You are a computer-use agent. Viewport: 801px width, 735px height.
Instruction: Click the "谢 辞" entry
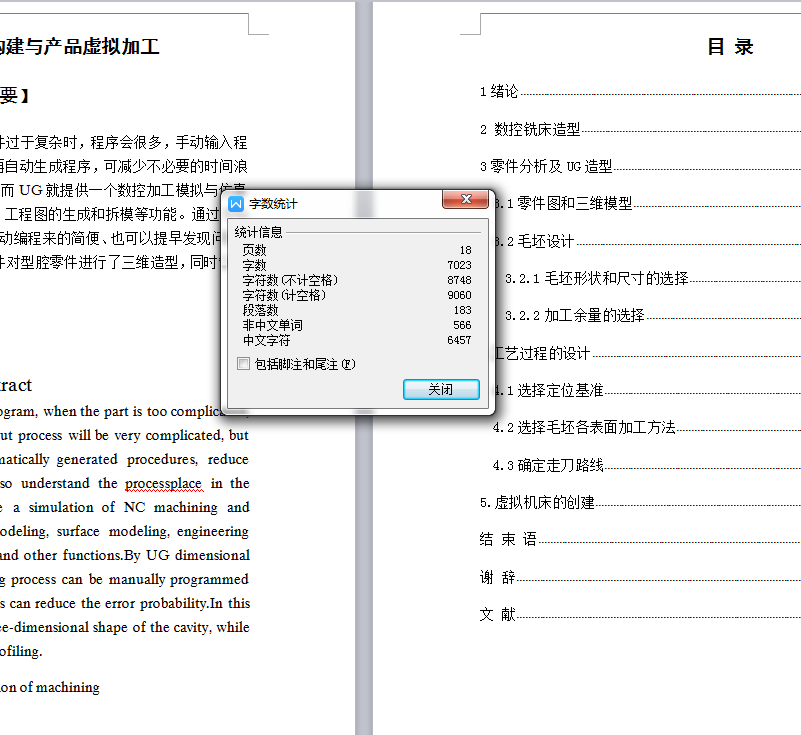point(499,576)
